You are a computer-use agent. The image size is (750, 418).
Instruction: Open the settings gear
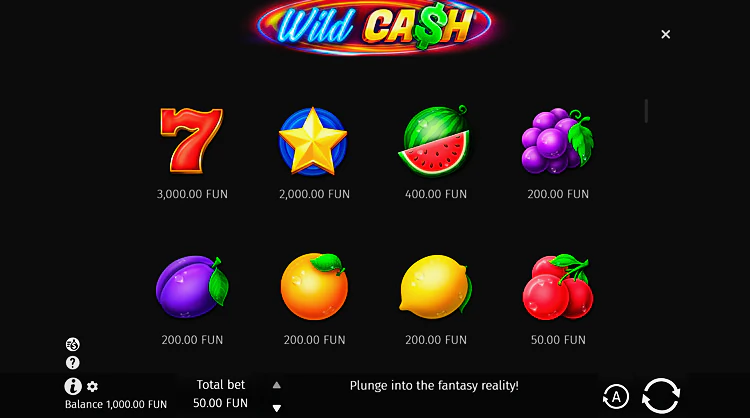pyautogui.click(x=92, y=386)
